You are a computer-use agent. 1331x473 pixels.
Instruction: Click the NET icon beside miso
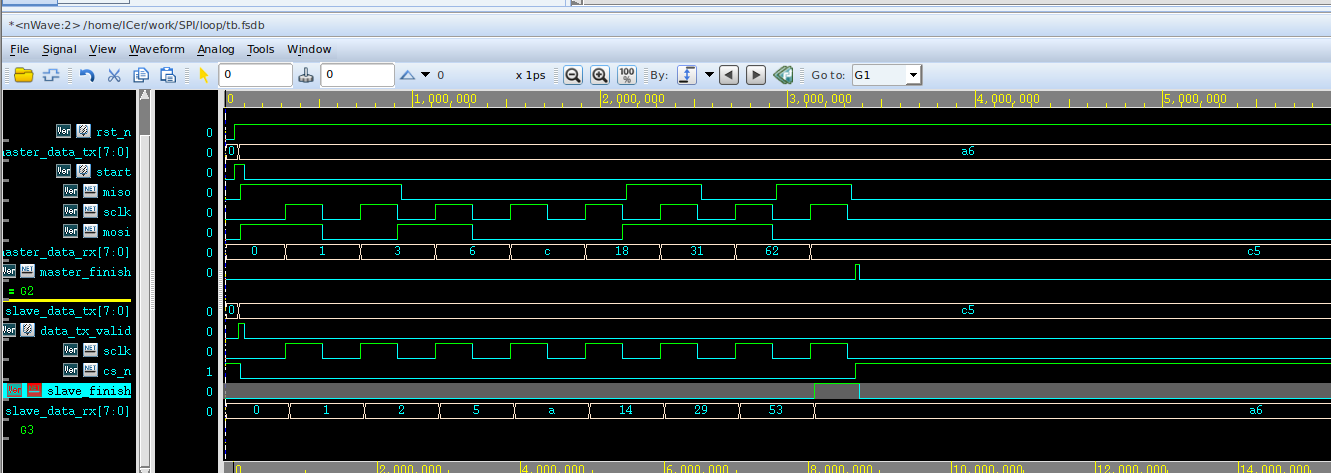point(89,192)
